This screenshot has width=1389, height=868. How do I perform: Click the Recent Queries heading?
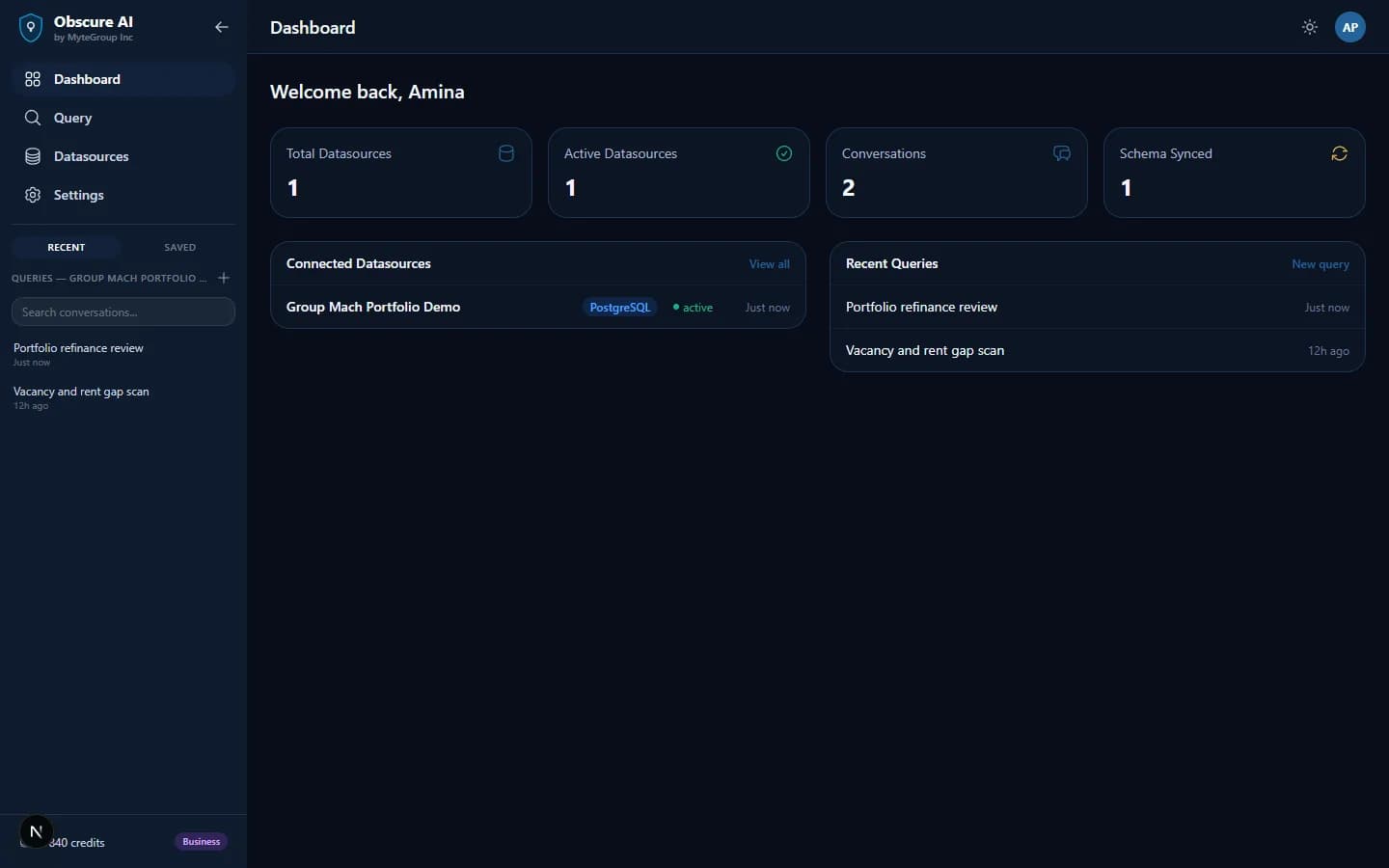[x=892, y=263]
